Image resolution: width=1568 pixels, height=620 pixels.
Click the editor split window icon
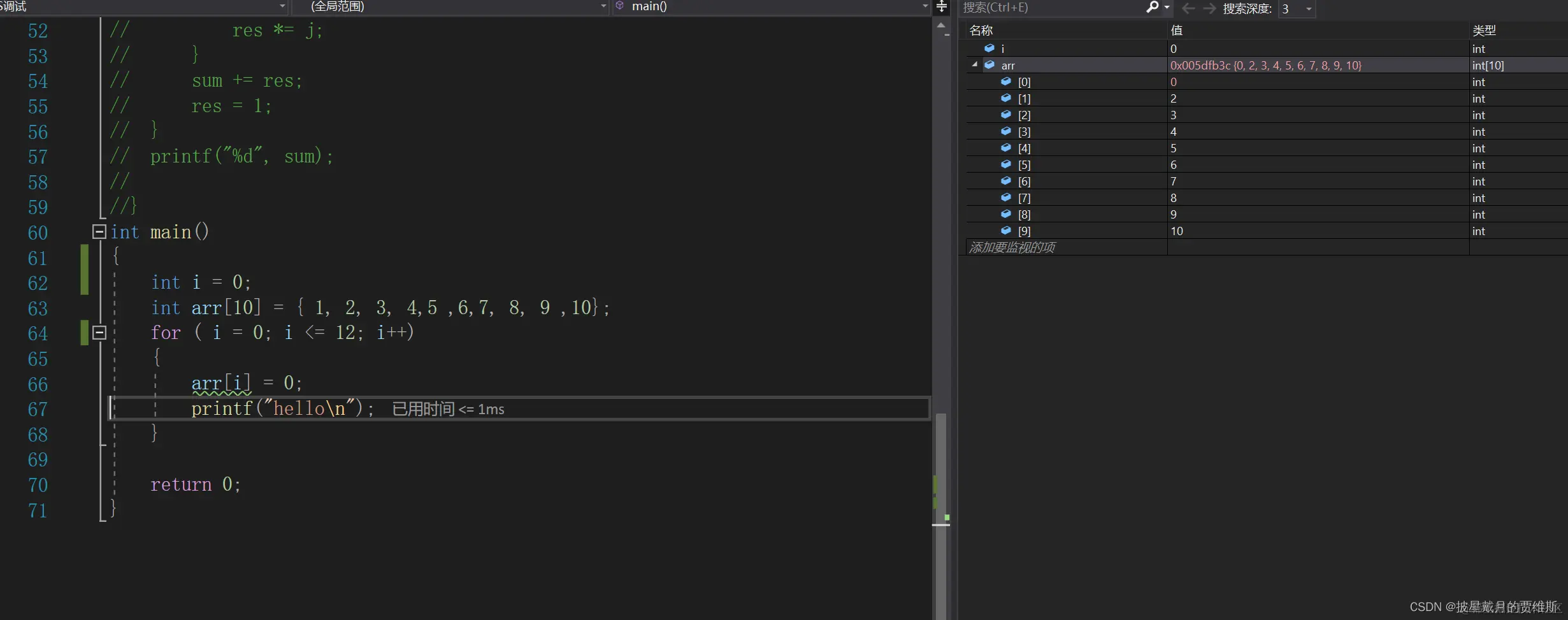[942, 6]
